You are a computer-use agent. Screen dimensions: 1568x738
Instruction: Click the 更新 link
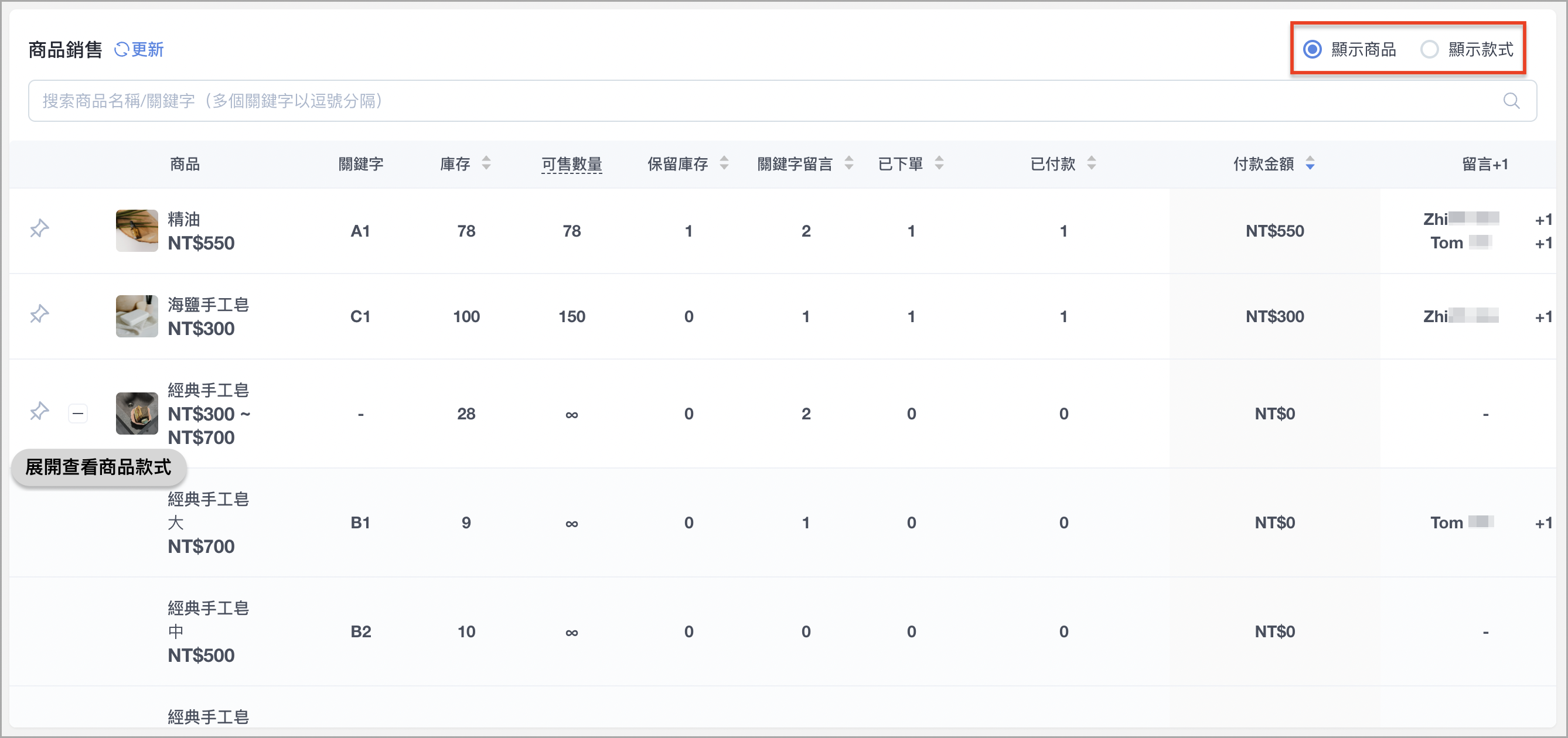(x=147, y=49)
